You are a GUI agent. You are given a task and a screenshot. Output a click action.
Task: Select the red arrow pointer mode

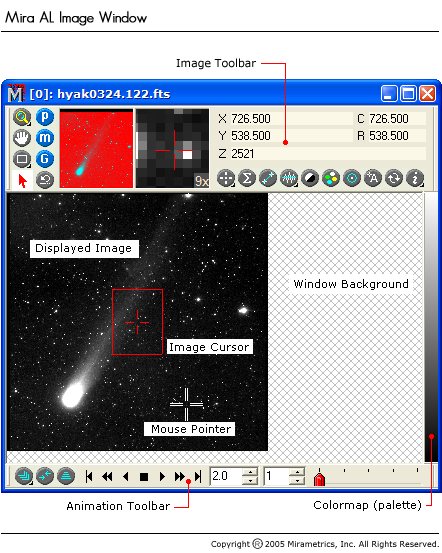coord(23,181)
